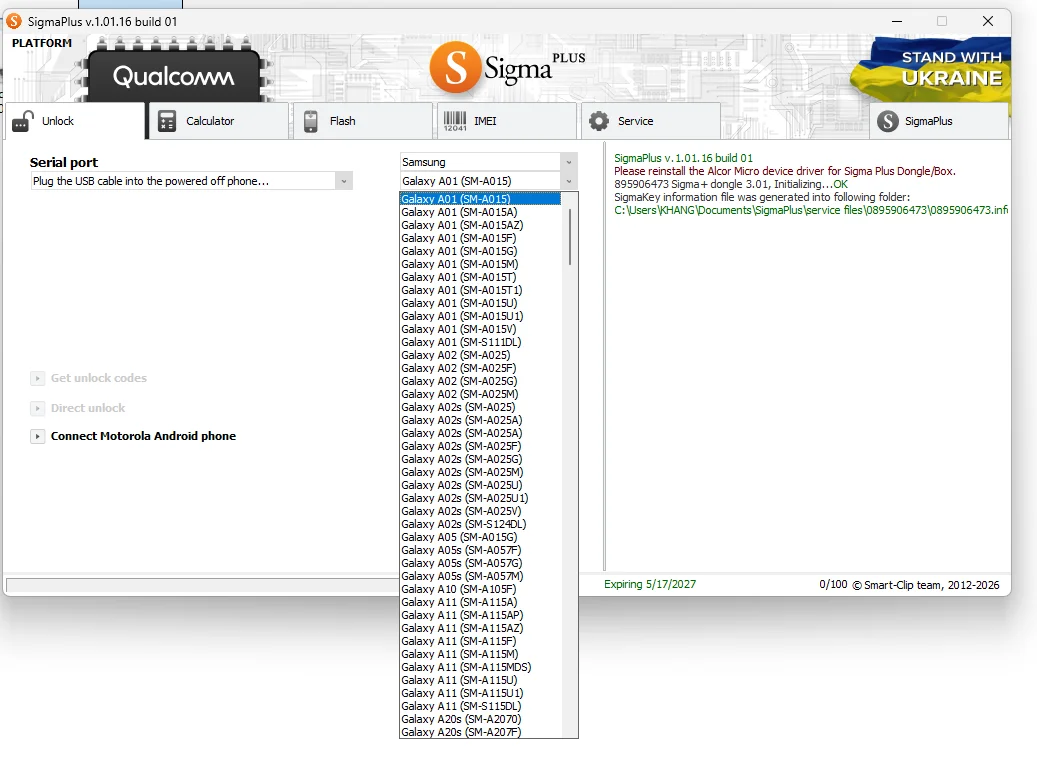Click the phone Flash icon
Viewport: 1037px width, 757px height.
[311, 121]
